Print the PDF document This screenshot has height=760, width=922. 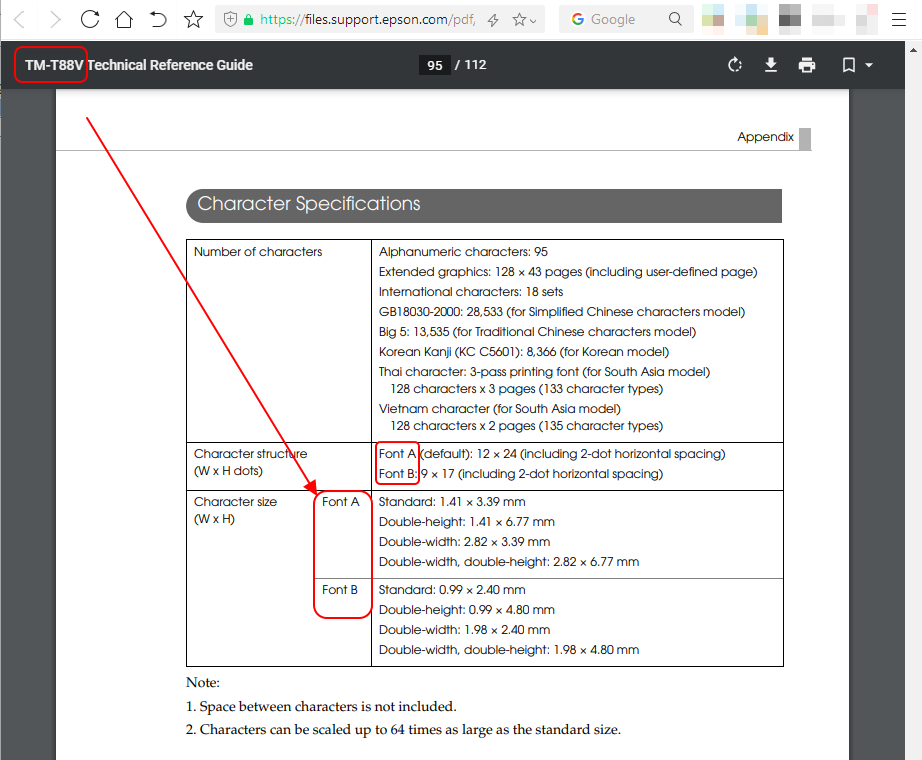click(807, 65)
